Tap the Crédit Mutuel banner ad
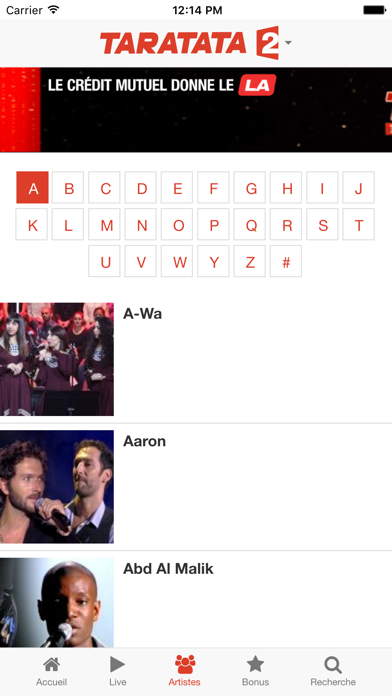392x696 pixels. tap(196, 110)
